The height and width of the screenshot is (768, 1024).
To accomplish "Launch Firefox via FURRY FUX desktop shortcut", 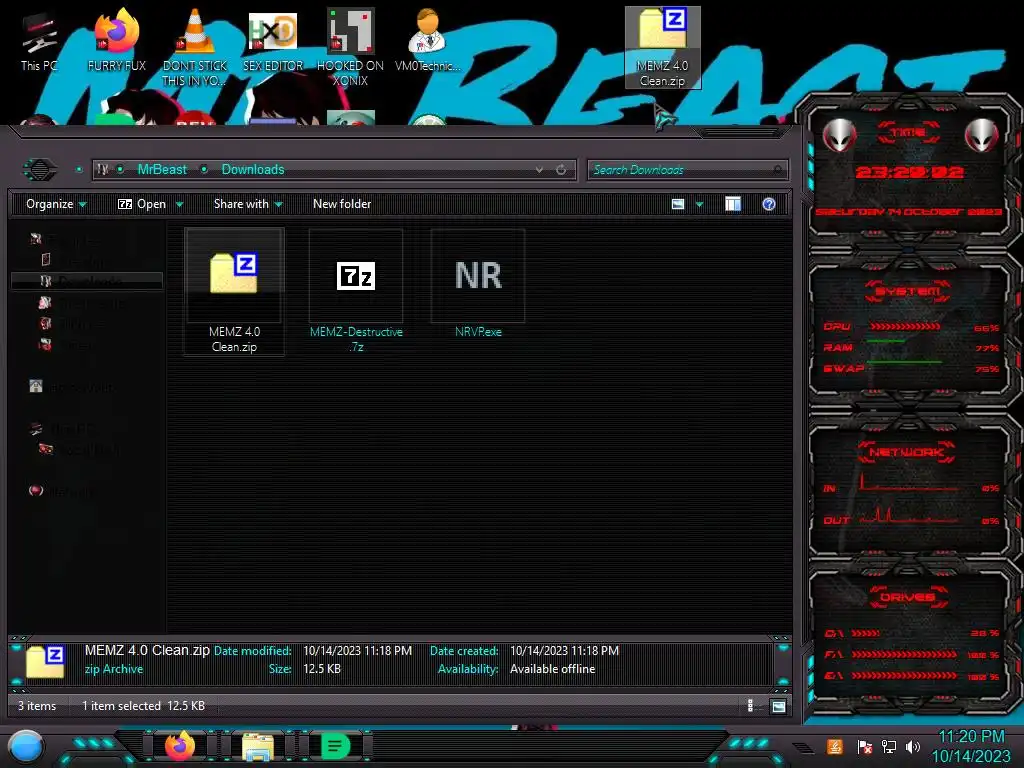I will (116, 42).
